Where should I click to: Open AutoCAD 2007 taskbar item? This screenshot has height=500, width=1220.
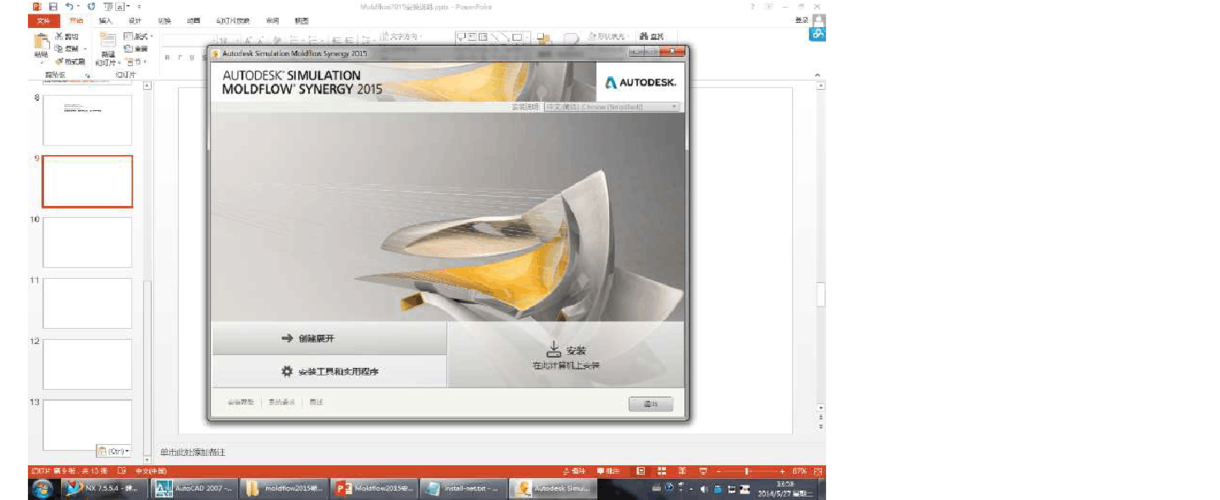(x=195, y=488)
